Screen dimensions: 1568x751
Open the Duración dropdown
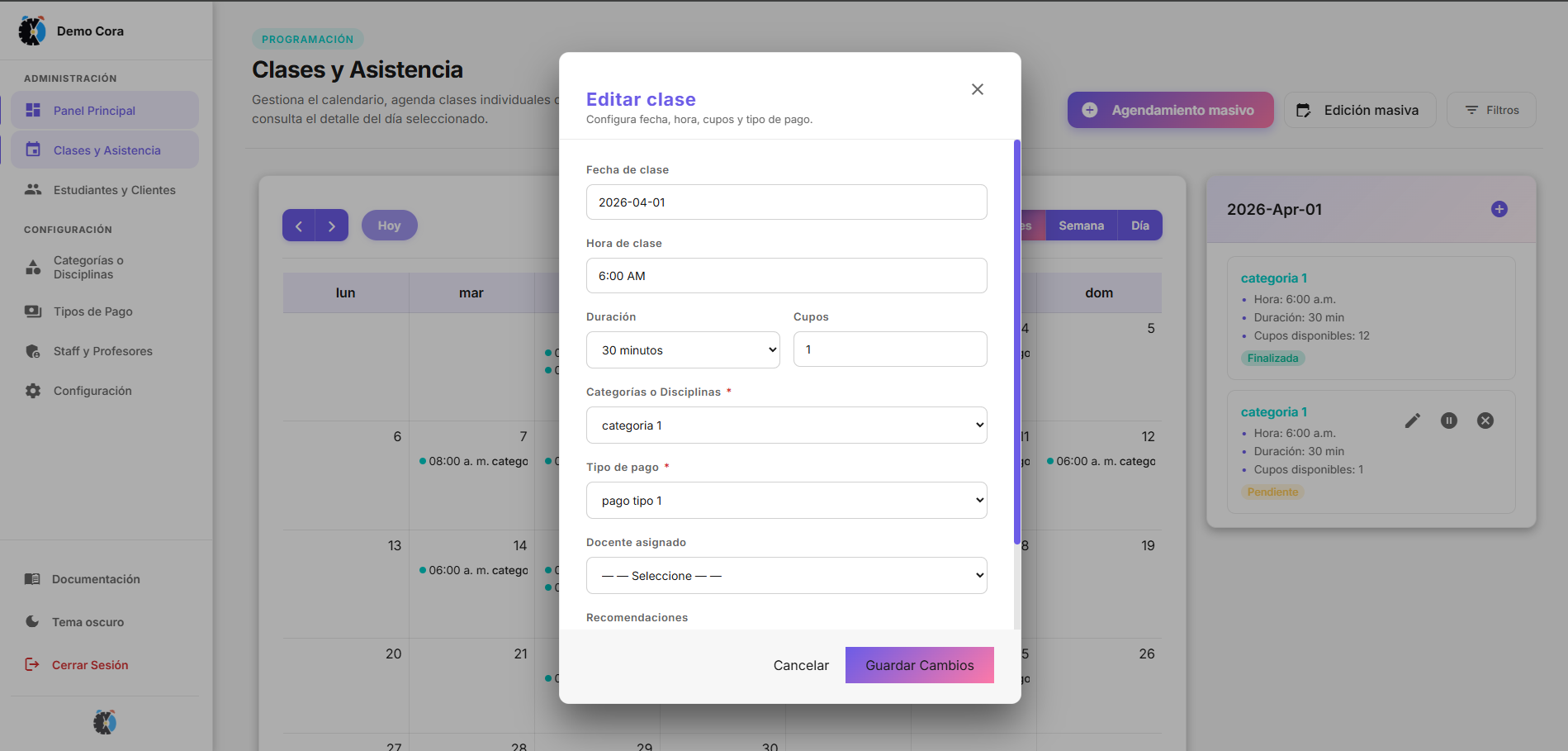tap(682, 350)
